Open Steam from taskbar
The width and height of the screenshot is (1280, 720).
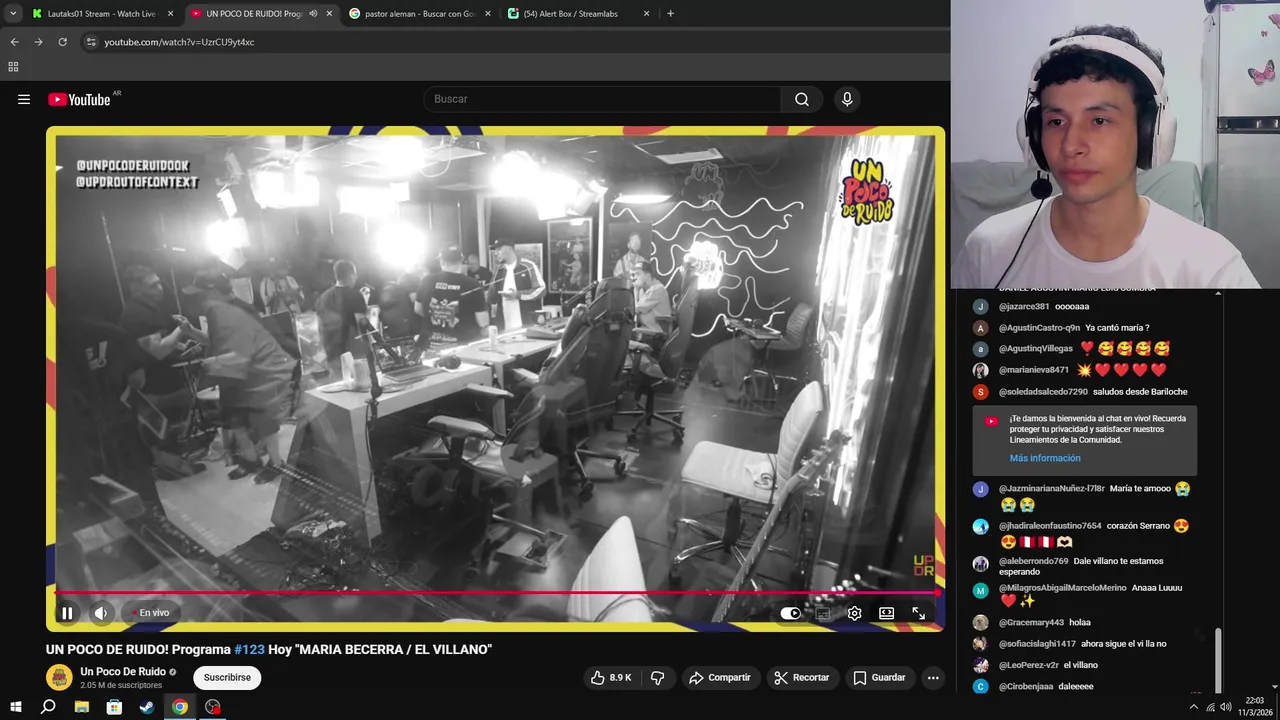(147, 707)
